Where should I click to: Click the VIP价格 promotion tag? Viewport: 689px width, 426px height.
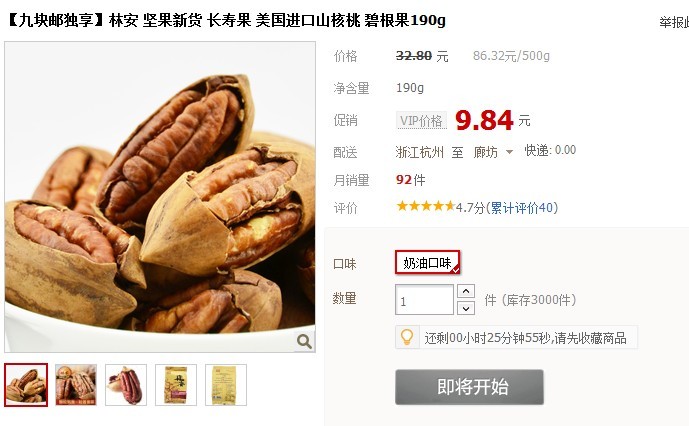(x=421, y=120)
